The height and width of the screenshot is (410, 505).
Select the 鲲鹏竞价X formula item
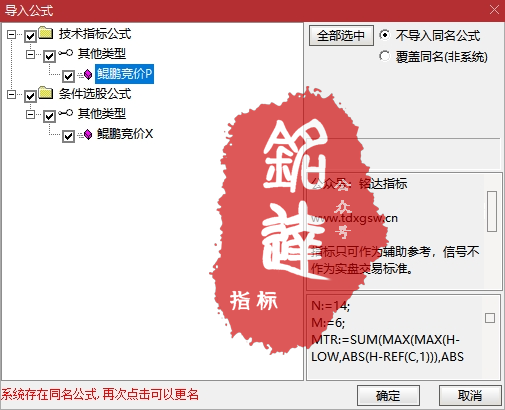[125, 134]
